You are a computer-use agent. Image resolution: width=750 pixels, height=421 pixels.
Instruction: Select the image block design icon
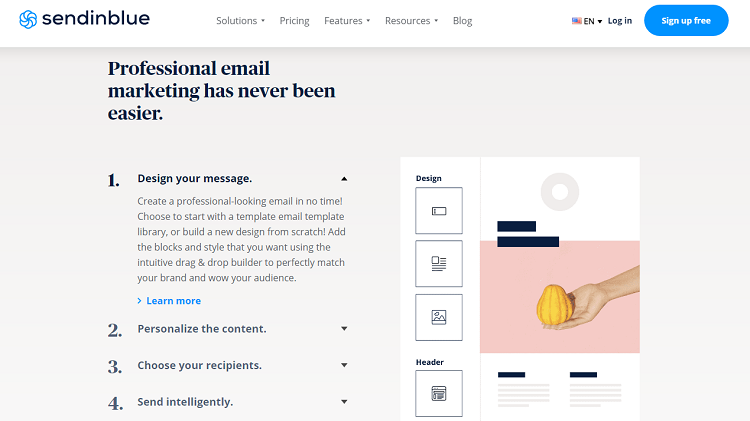pyautogui.click(x=439, y=317)
